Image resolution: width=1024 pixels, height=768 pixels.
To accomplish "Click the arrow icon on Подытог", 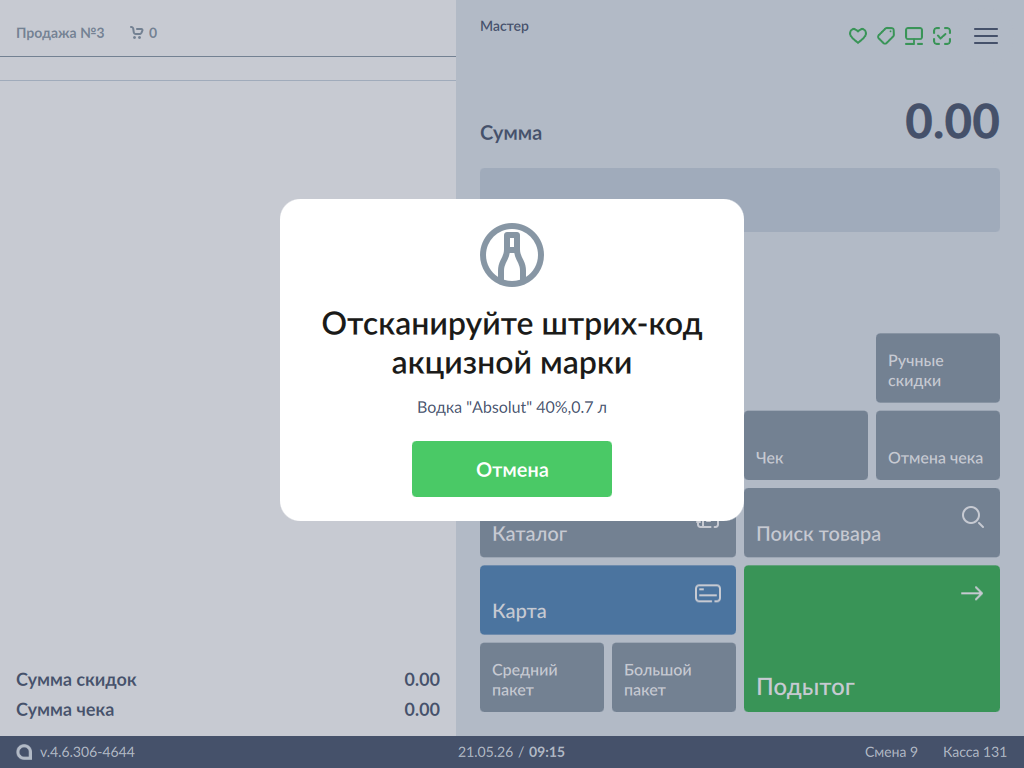I will click(x=972, y=593).
